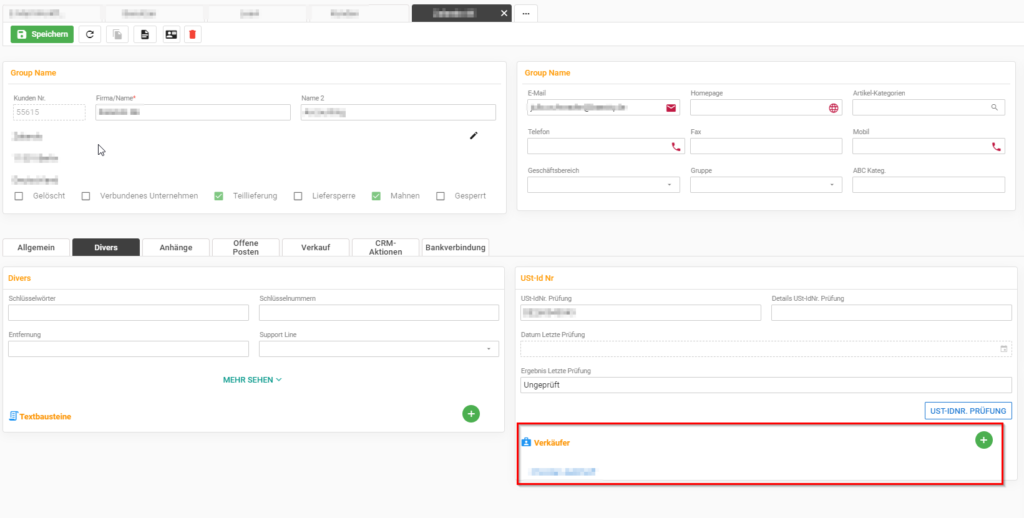Viewport: 1024px width, 518px height.
Task: Click the Schlüsselwörter input field
Action: [129, 313]
